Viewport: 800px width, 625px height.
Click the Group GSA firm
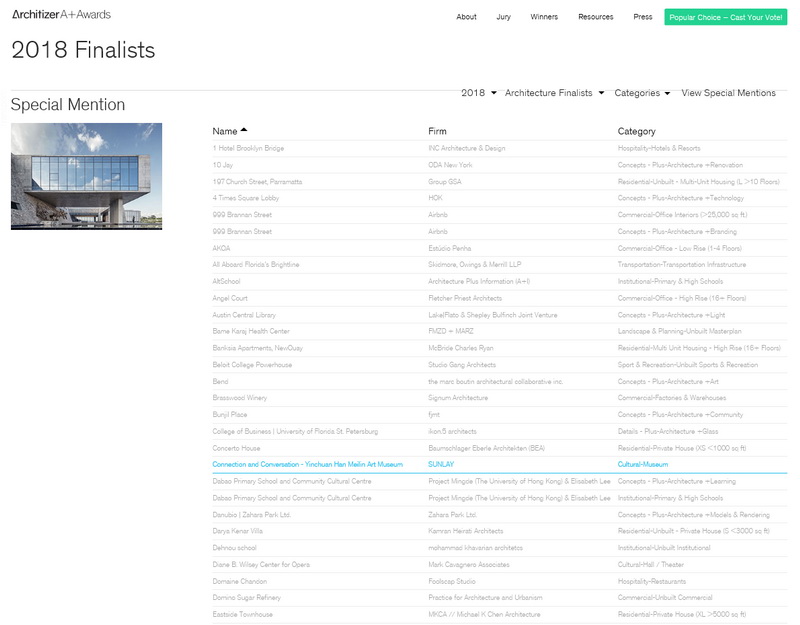(444, 182)
